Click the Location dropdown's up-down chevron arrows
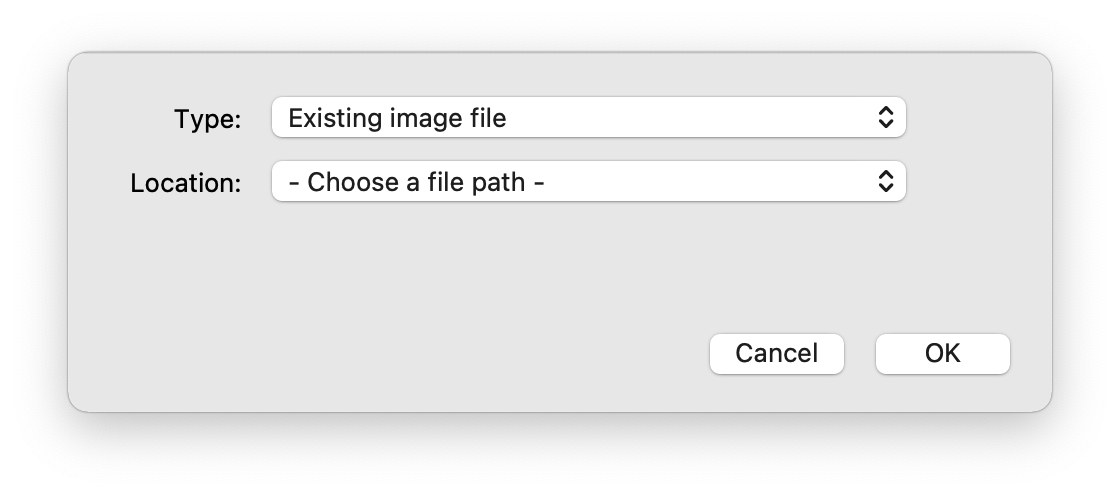The width and height of the screenshot is (1120, 496). tap(885, 182)
